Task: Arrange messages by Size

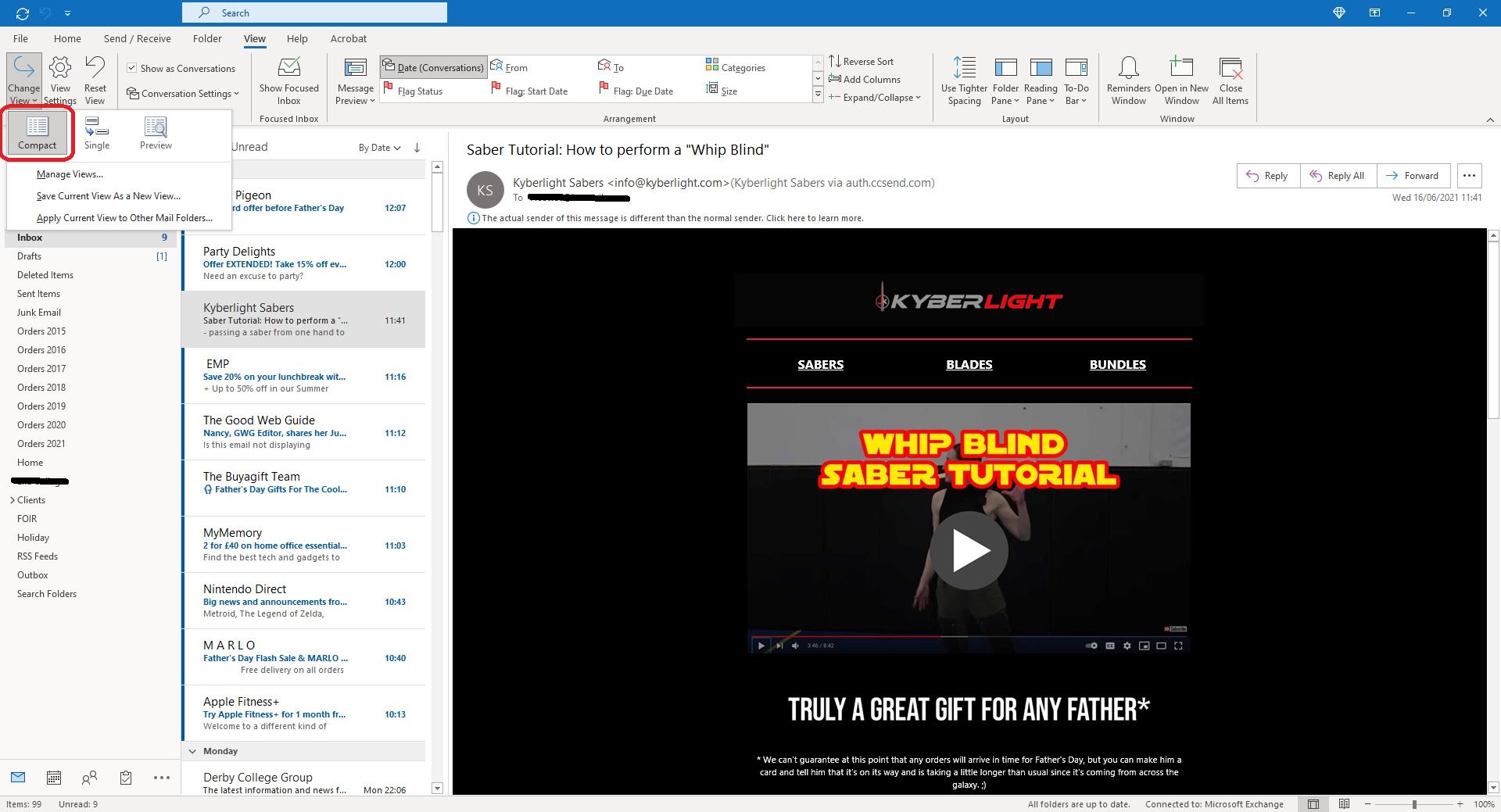Action: [x=722, y=91]
